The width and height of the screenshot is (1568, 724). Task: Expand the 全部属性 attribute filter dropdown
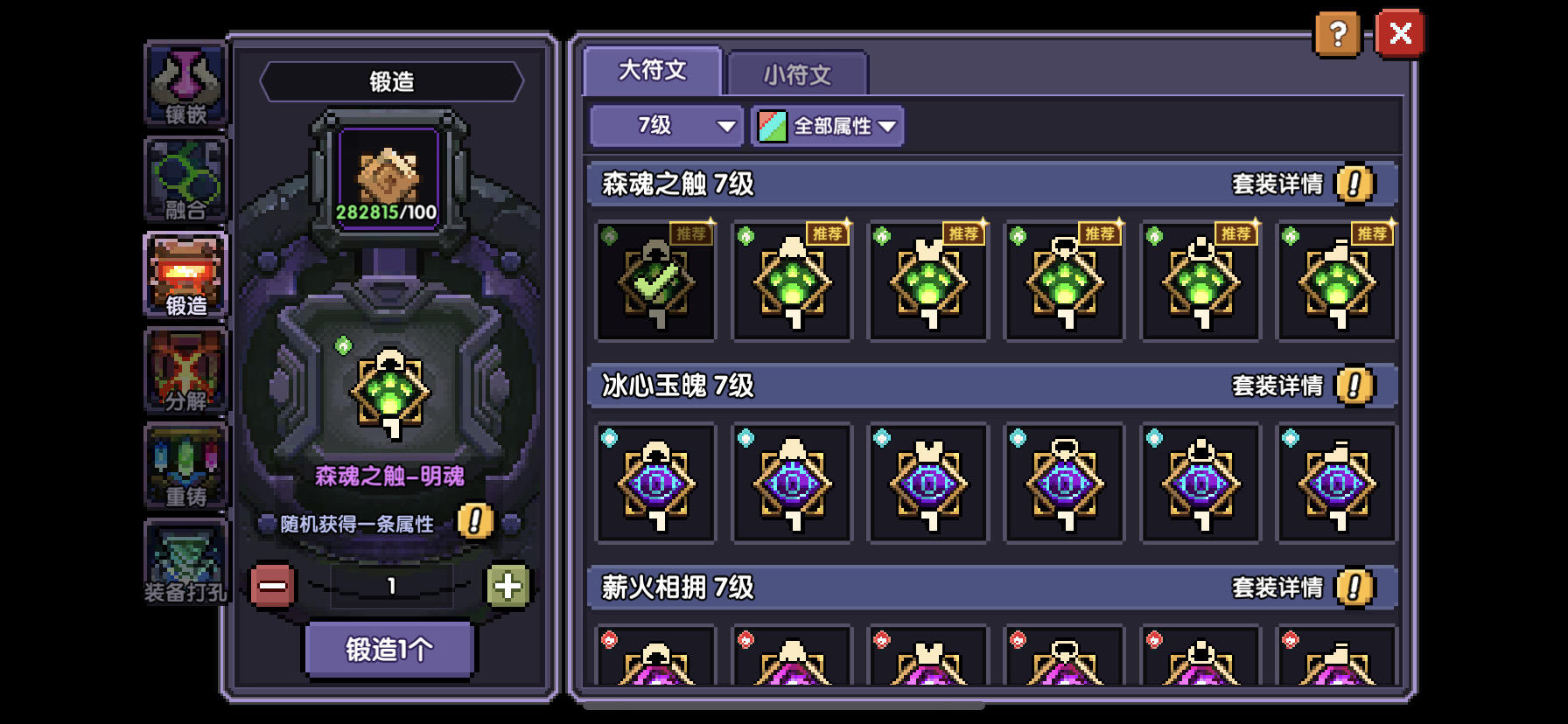pyautogui.click(x=828, y=126)
